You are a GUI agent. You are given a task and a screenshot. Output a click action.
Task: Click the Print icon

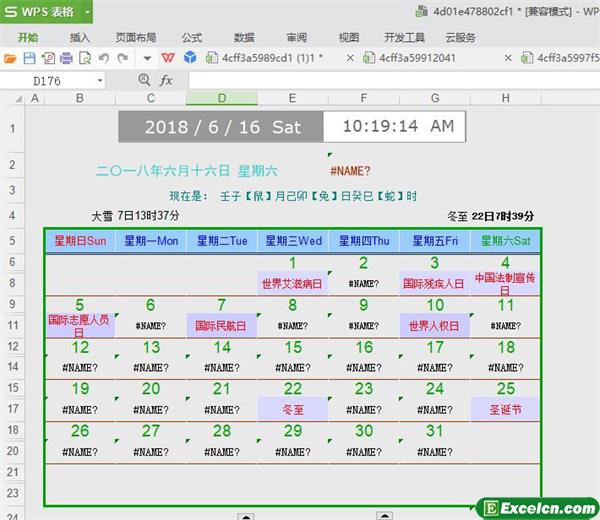tap(66, 58)
